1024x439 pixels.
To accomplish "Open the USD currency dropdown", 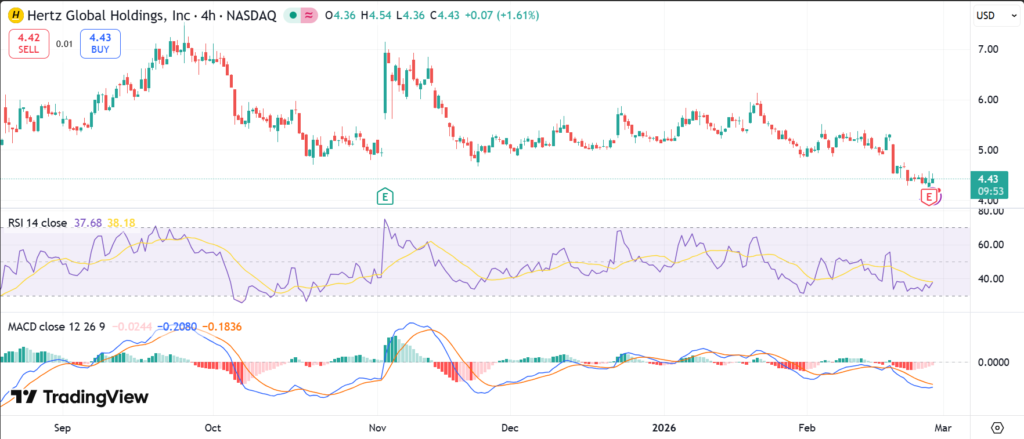I will 985,16.
